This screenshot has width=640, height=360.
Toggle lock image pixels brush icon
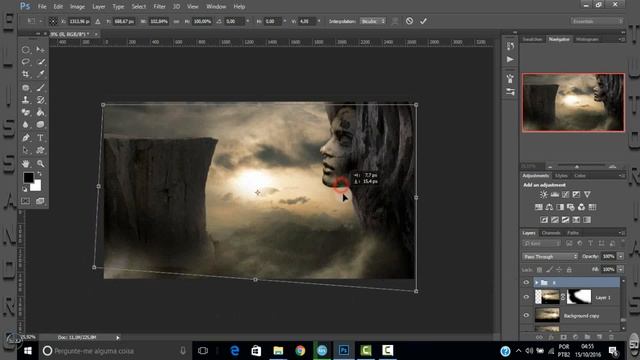(x=549, y=269)
